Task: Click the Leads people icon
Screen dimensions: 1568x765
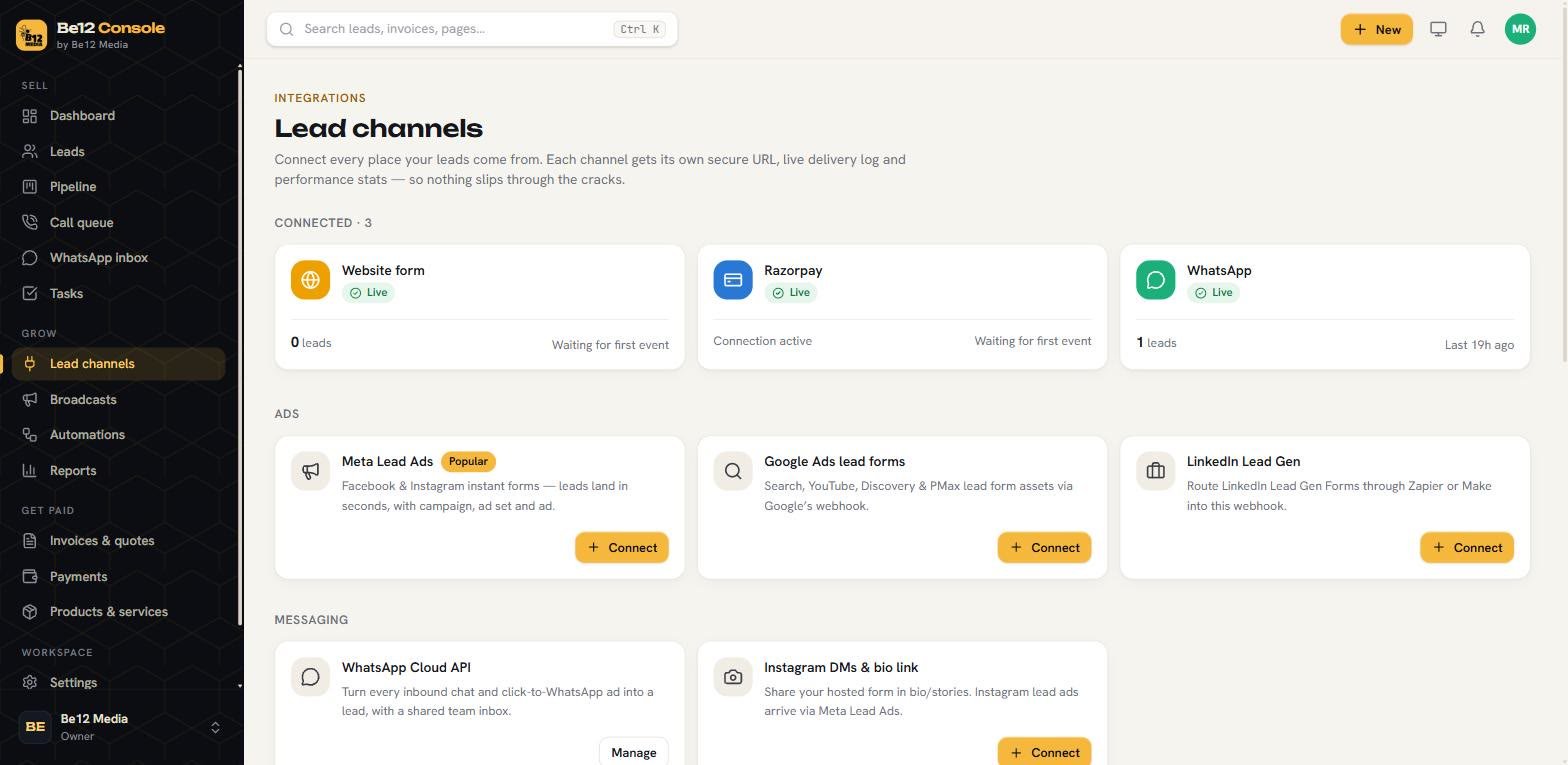Action: (30, 152)
